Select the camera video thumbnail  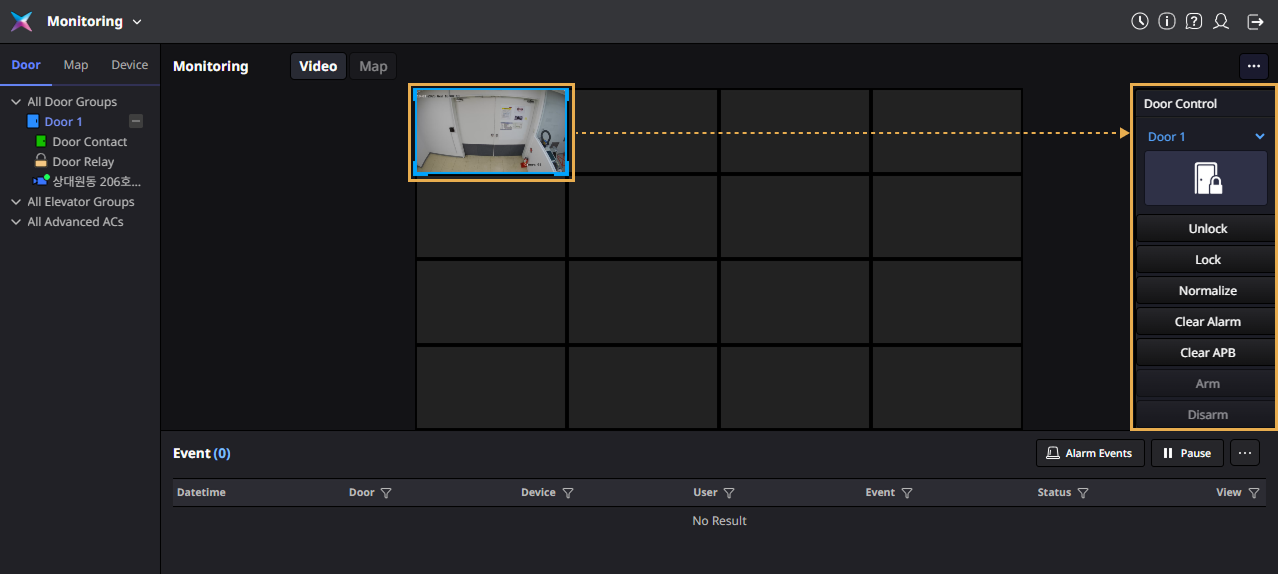point(491,132)
